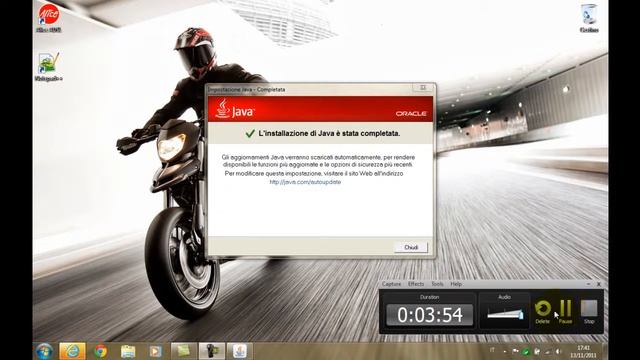Switch to the Java installer taskbar button
Image resolution: width=640 pixels, height=360 pixels.
click(240, 351)
